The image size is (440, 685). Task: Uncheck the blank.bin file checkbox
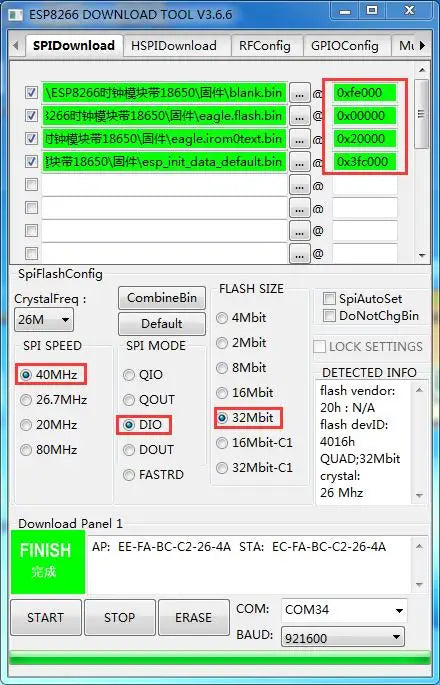(x=31, y=93)
